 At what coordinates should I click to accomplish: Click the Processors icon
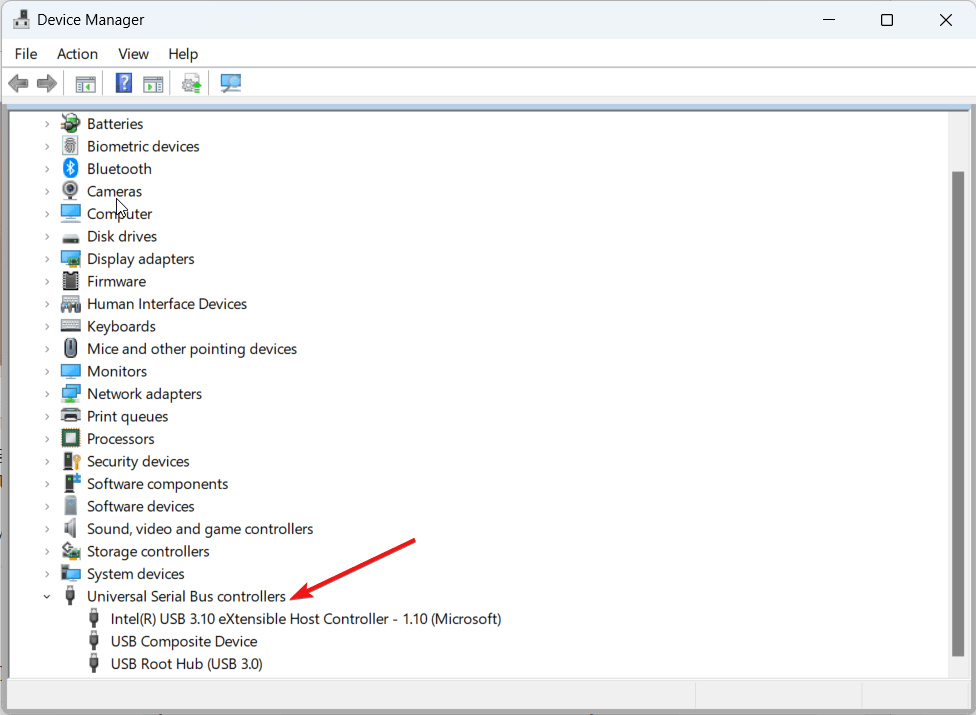point(70,438)
